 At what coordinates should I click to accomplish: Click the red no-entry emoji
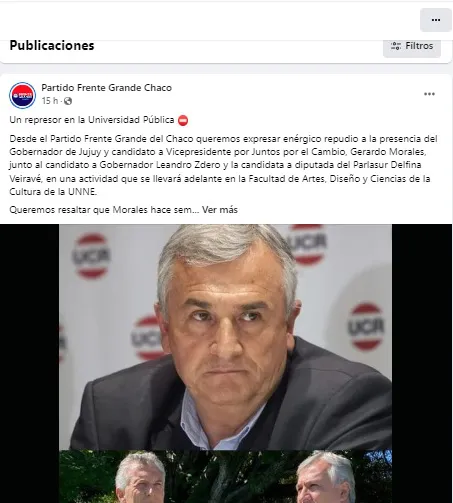(x=183, y=120)
